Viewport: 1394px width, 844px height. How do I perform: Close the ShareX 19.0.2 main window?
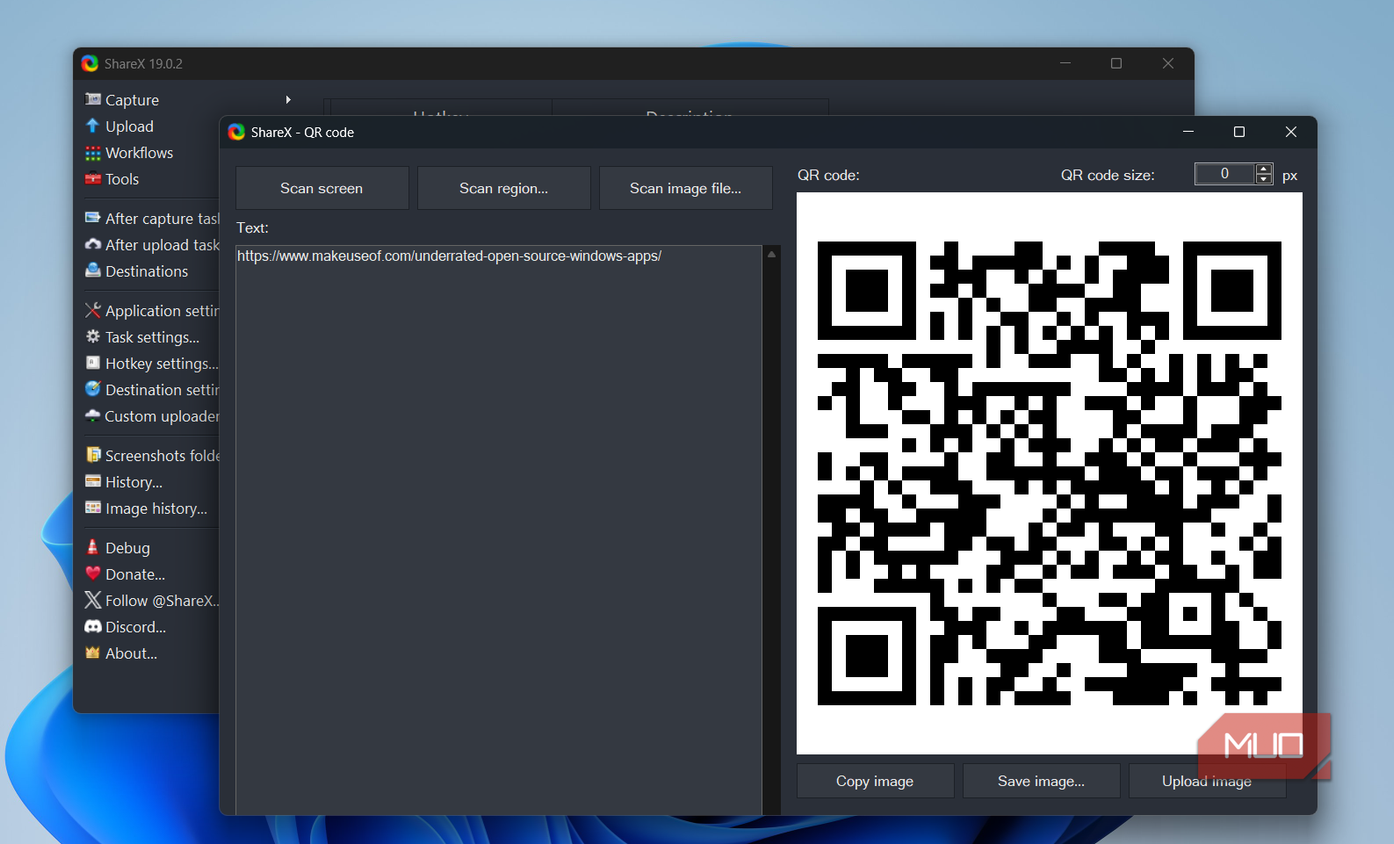[1168, 63]
